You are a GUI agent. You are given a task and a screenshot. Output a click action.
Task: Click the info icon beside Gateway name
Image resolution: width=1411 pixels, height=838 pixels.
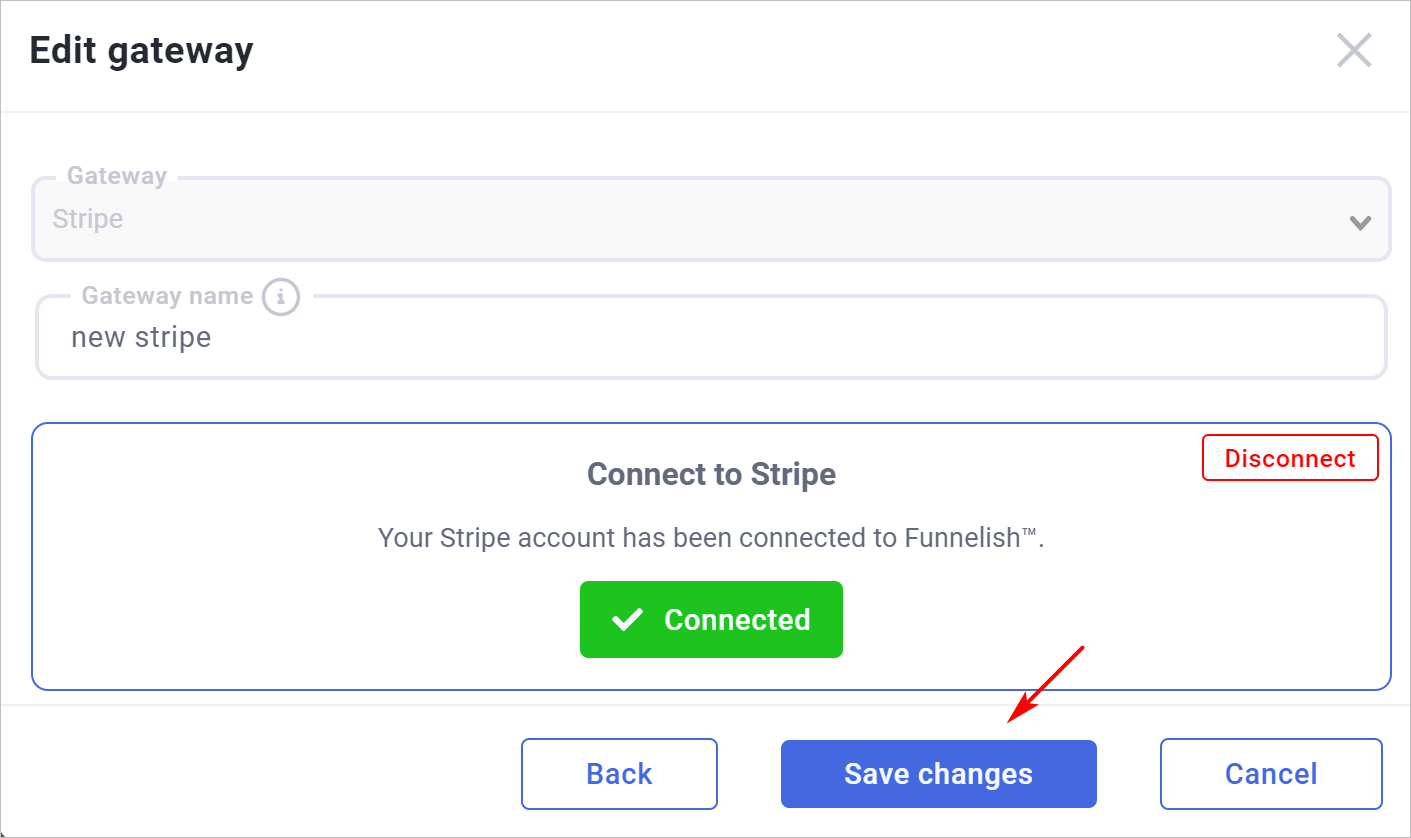coord(281,297)
